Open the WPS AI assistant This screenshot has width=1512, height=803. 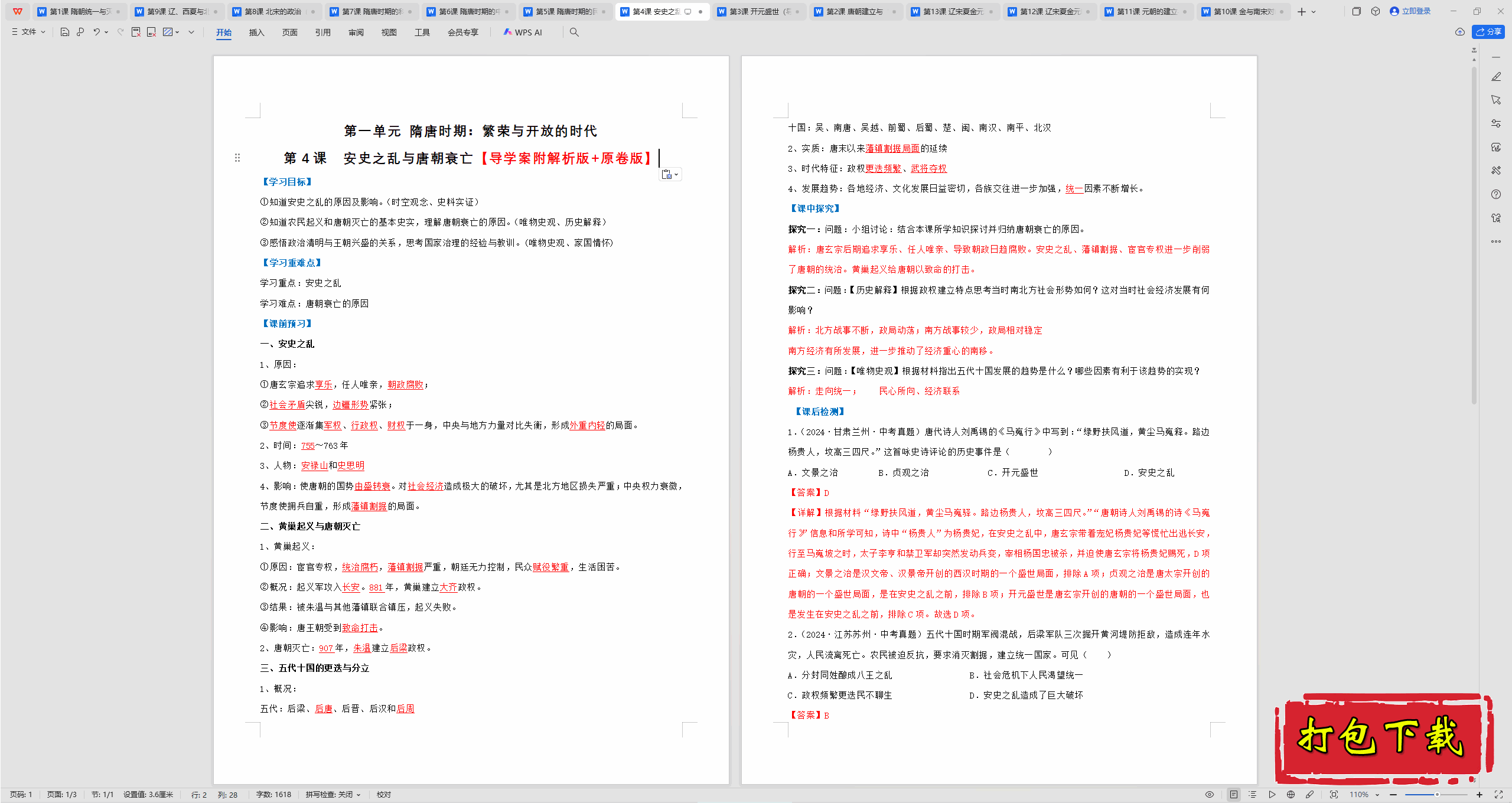coord(523,32)
